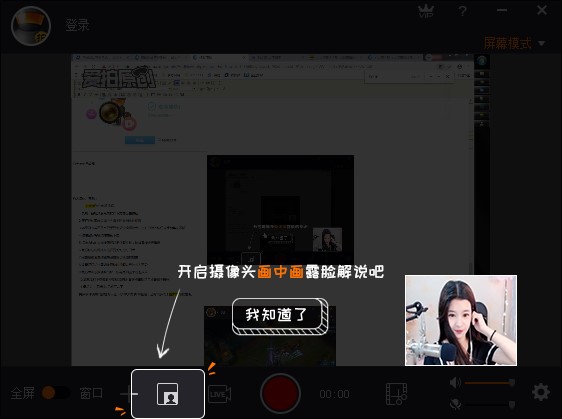Open settings via the gear icon
Viewport: 562px width, 419px height.
[x=541, y=392]
